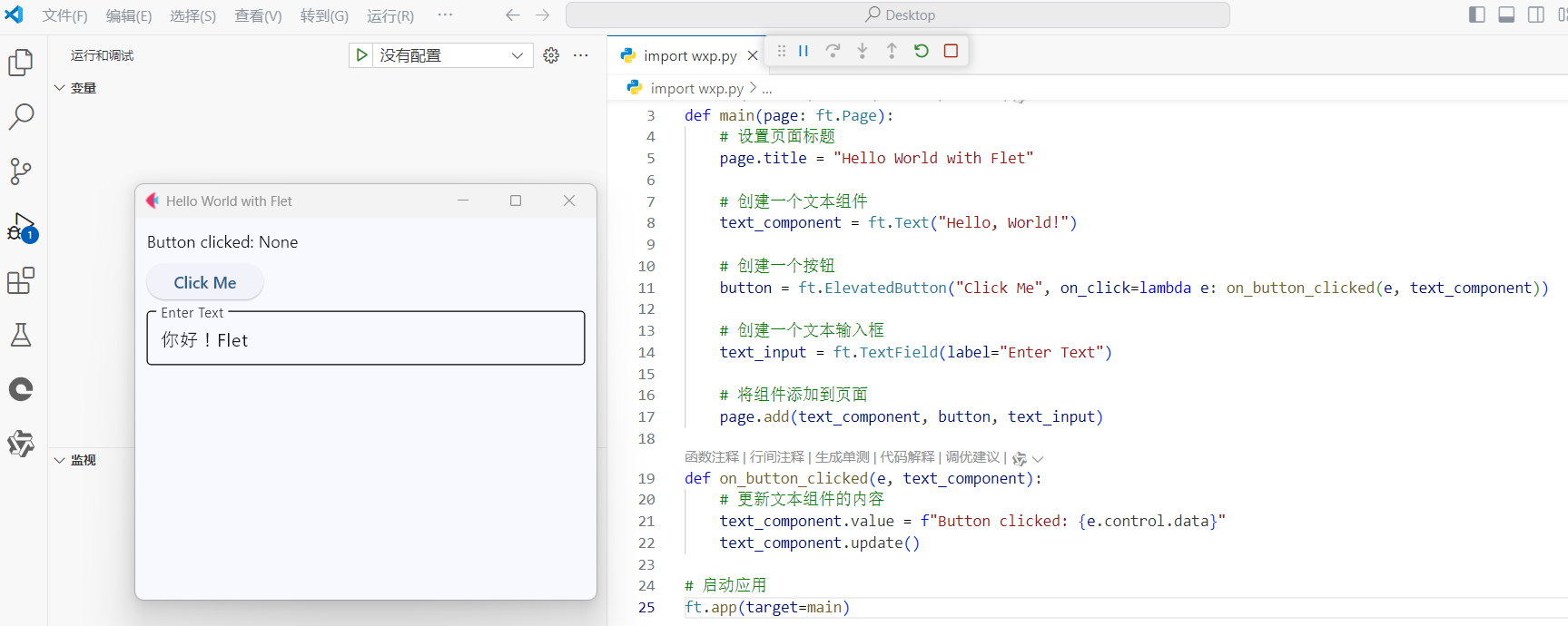
Task: Toggle the secondary side bar layout
Action: coord(1536,15)
